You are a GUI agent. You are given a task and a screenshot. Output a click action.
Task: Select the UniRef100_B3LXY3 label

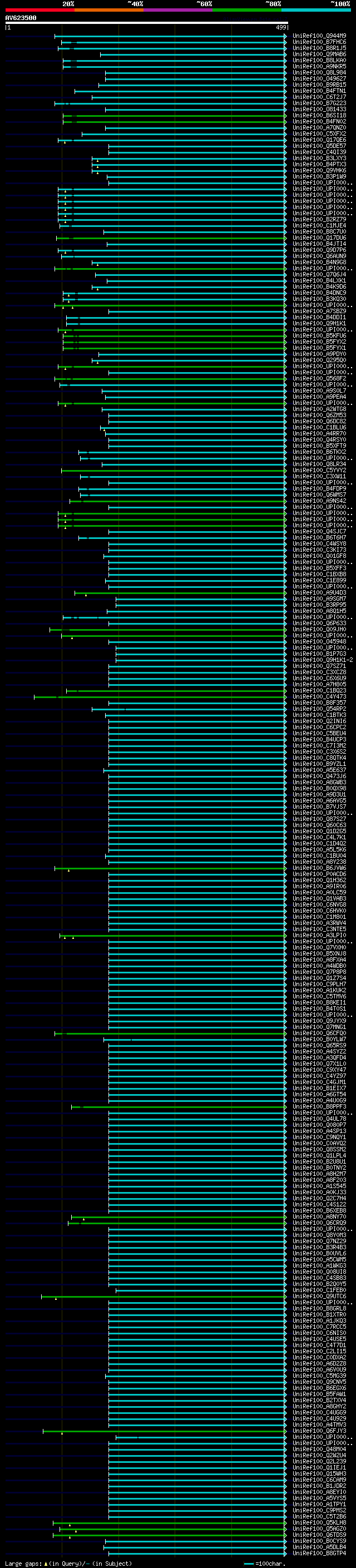319,159
